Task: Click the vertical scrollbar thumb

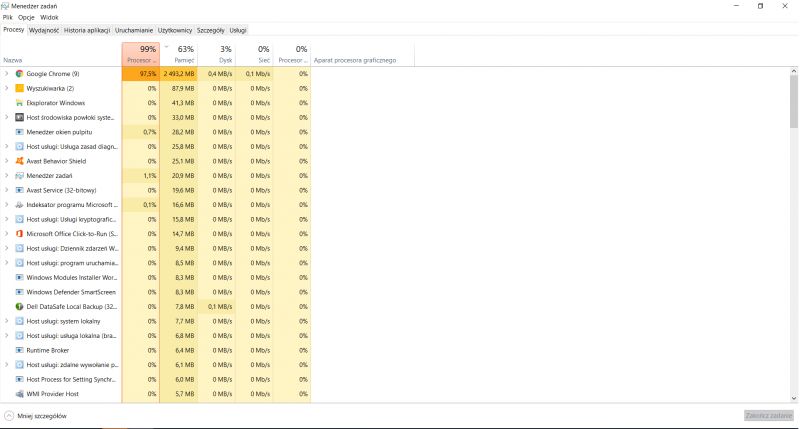Action: pyautogui.click(x=794, y=101)
